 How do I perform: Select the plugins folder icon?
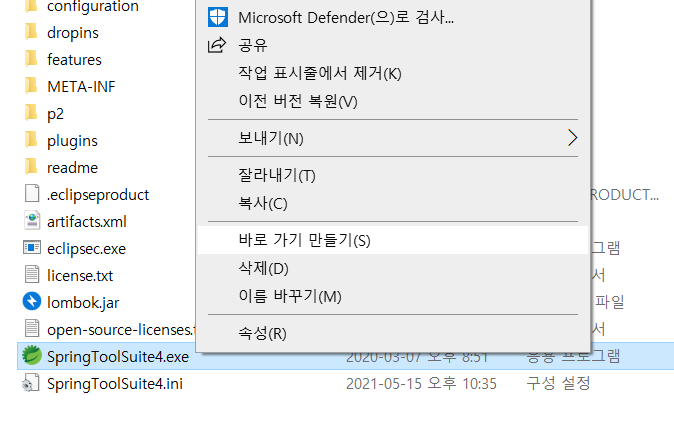[x=31, y=140]
